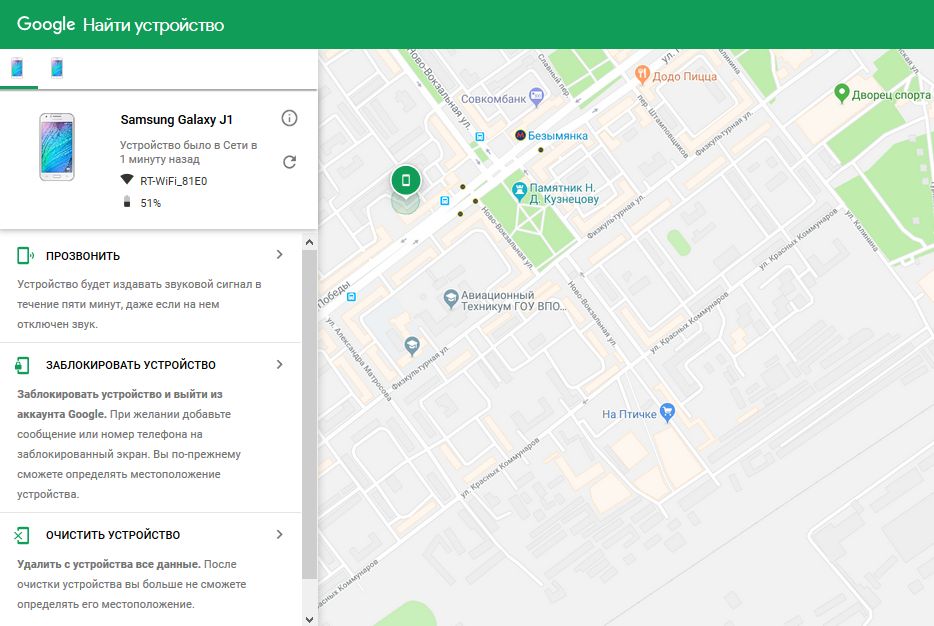This screenshot has height=626, width=934.
Task: Click Заблокировать устройство action label
Action: coord(130,366)
